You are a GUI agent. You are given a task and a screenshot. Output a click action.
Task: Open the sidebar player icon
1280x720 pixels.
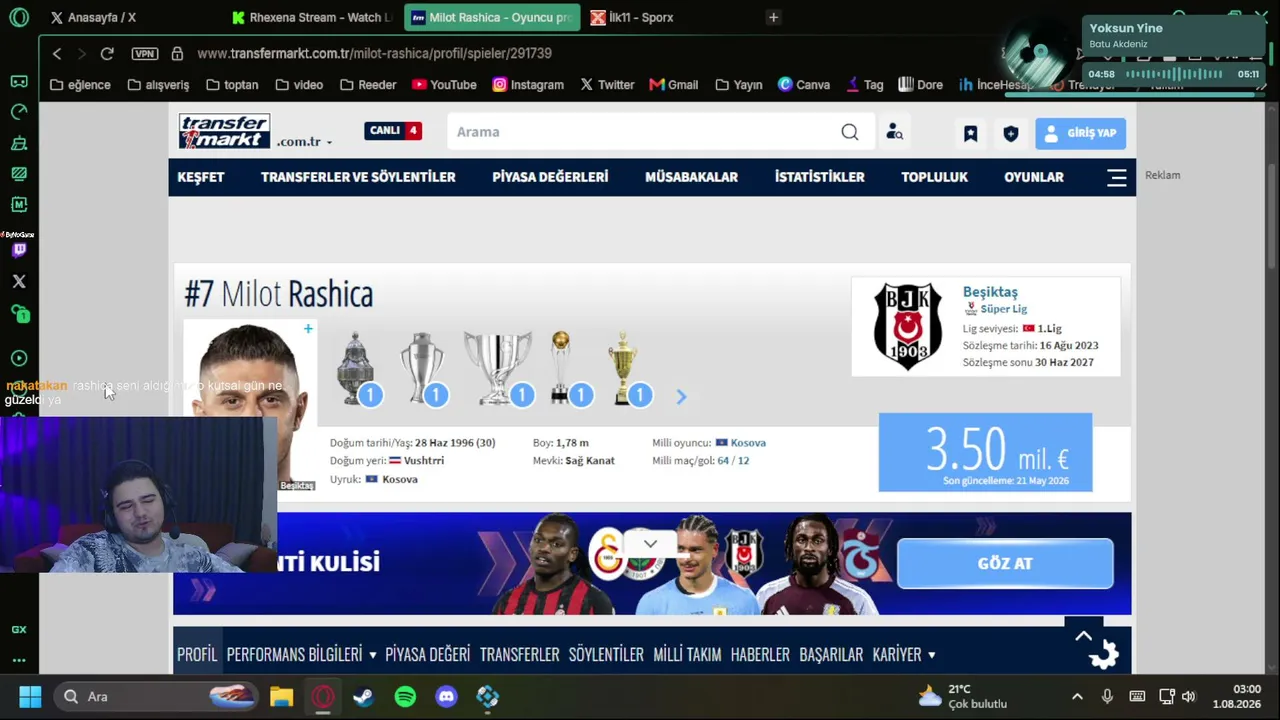(x=19, y=358)
